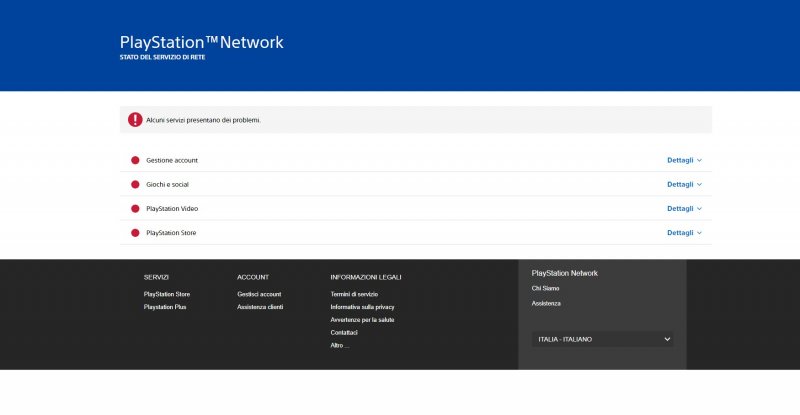Open Playstation Plus footer link
Screen dimensions: 800x415
point(165,307)
